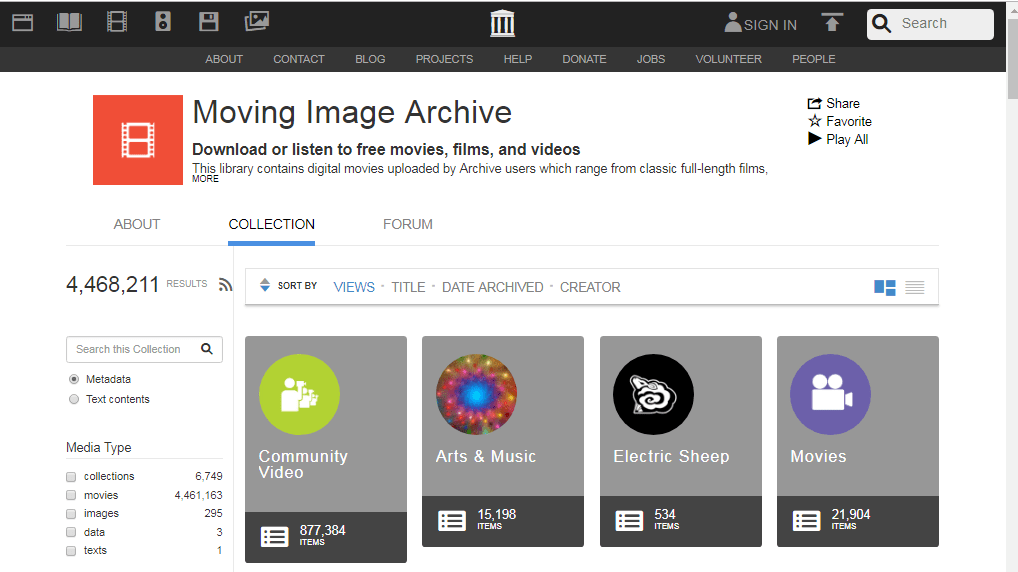Viewport: 1018px width, 572px height.
Task: Open the Images icon in top bar
Action: point(256,21)
